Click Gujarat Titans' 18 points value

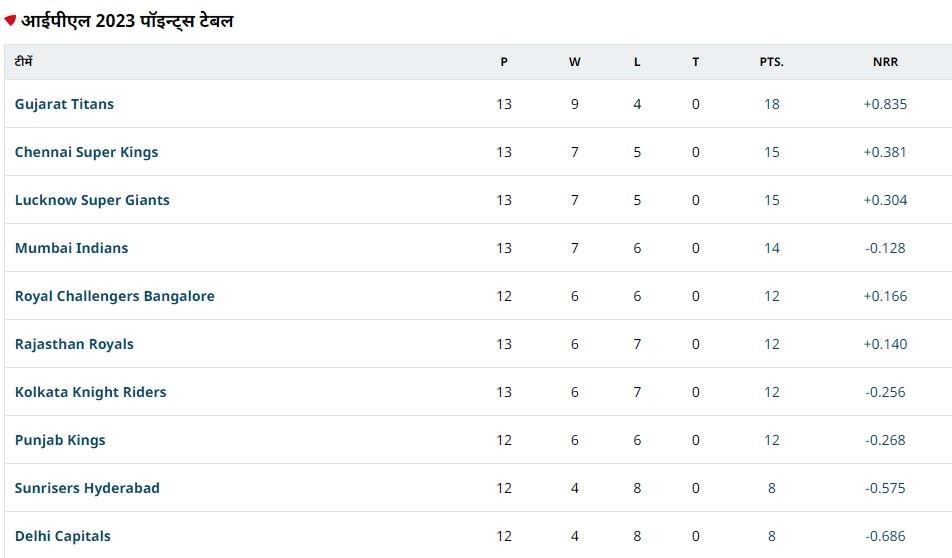click(771, 104)
